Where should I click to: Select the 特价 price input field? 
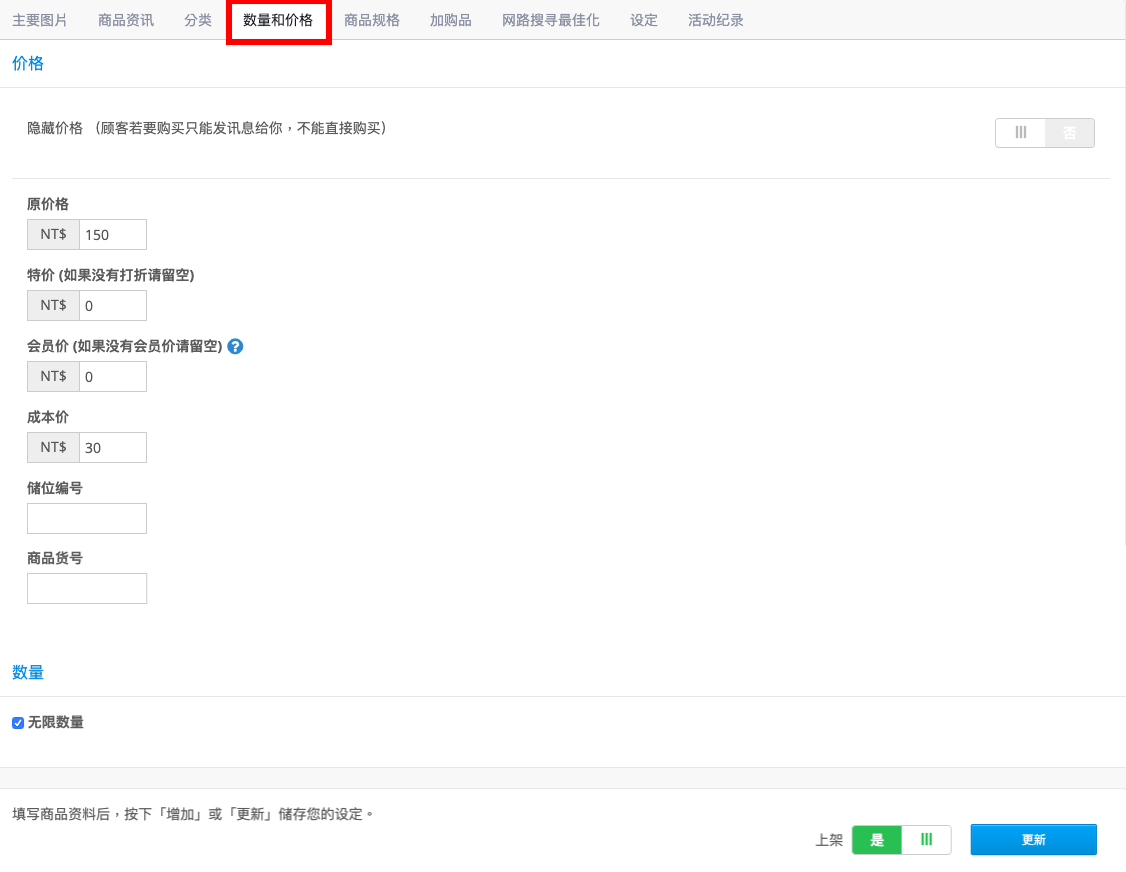pos(112,305)
